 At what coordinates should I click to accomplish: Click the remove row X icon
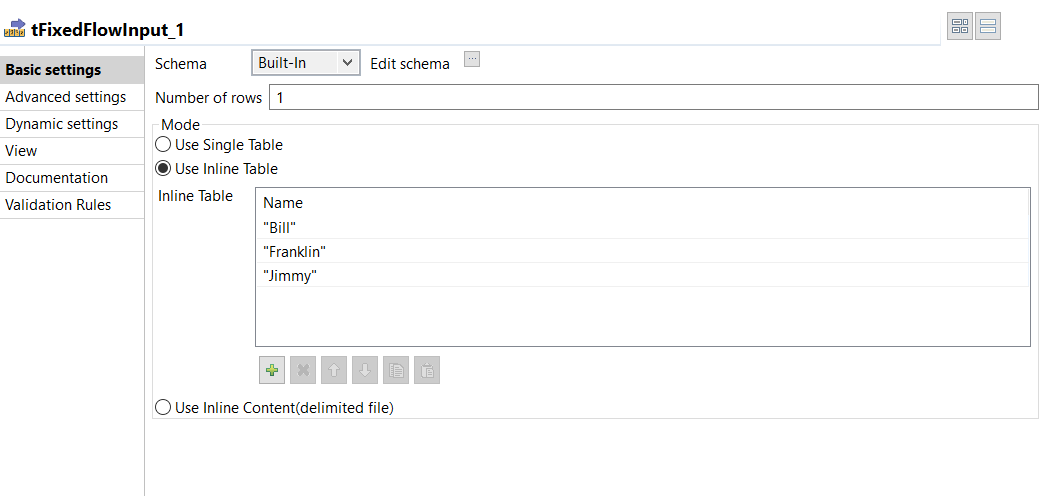(x=303, y=370)
